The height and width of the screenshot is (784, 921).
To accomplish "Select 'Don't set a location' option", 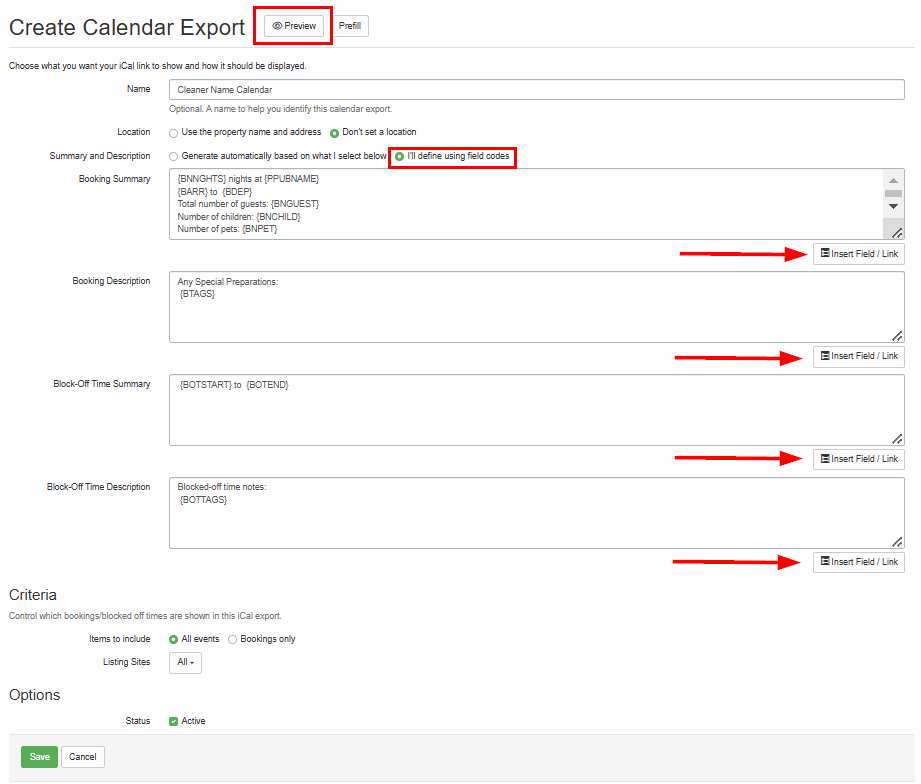I will (x=335, y=133).
